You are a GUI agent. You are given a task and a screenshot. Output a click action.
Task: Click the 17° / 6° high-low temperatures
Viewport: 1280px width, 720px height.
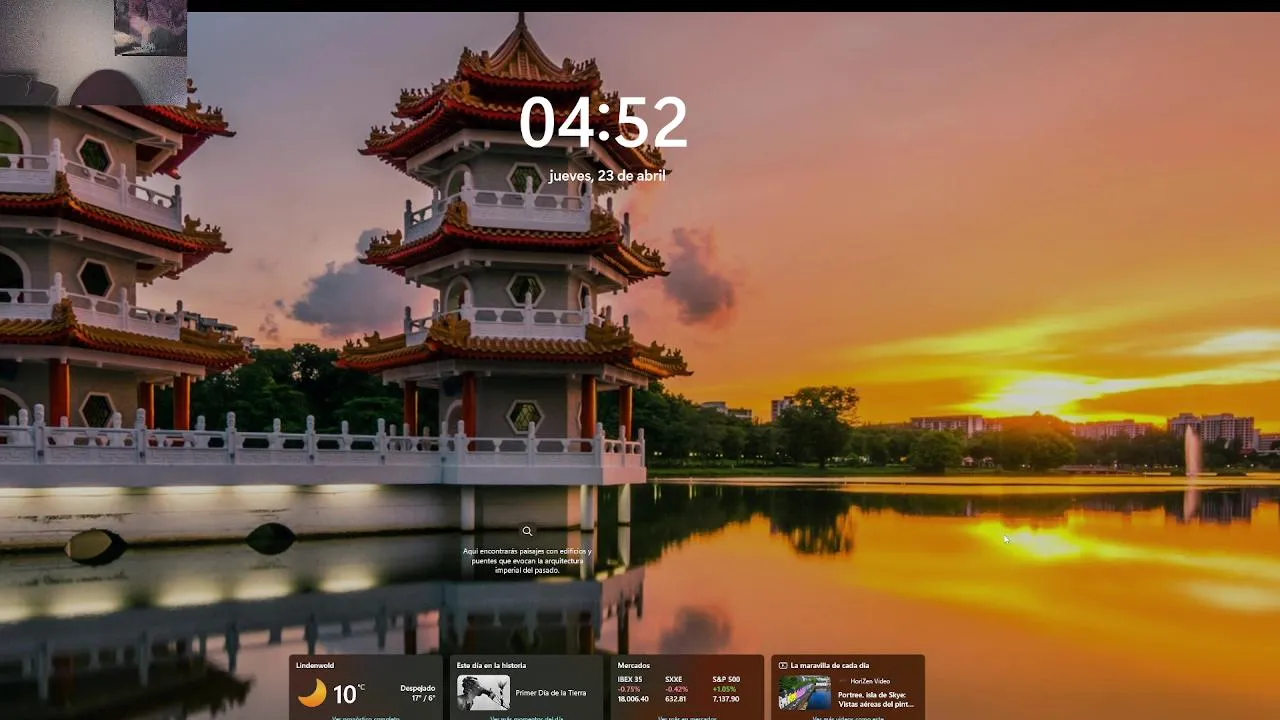click(x=423, y=698)
